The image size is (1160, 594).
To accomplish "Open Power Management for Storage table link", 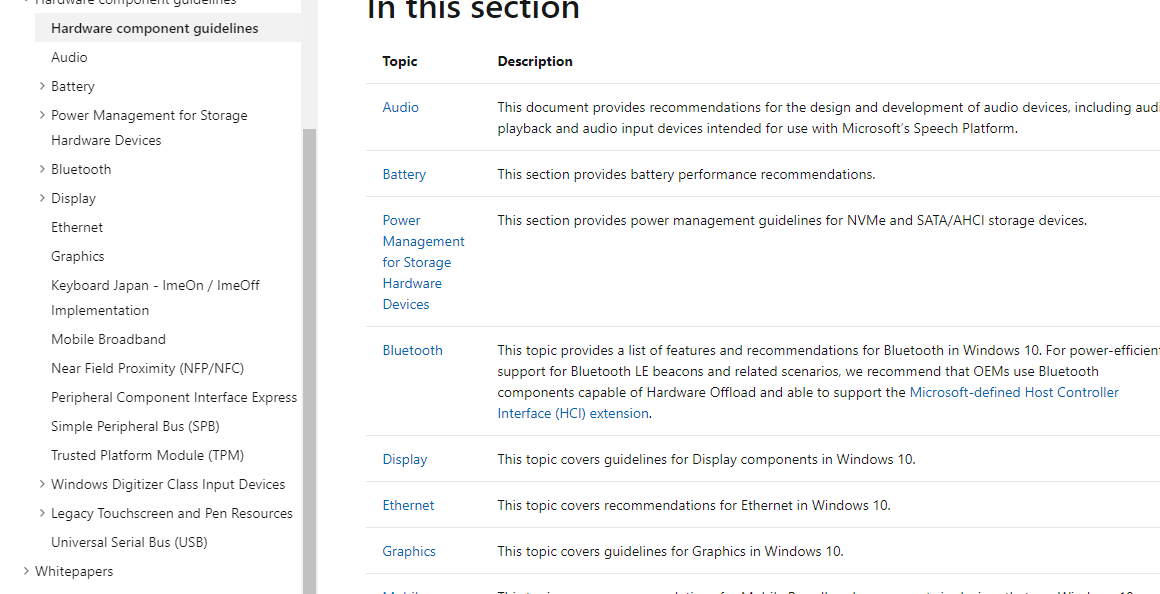I will pos(423,262).
